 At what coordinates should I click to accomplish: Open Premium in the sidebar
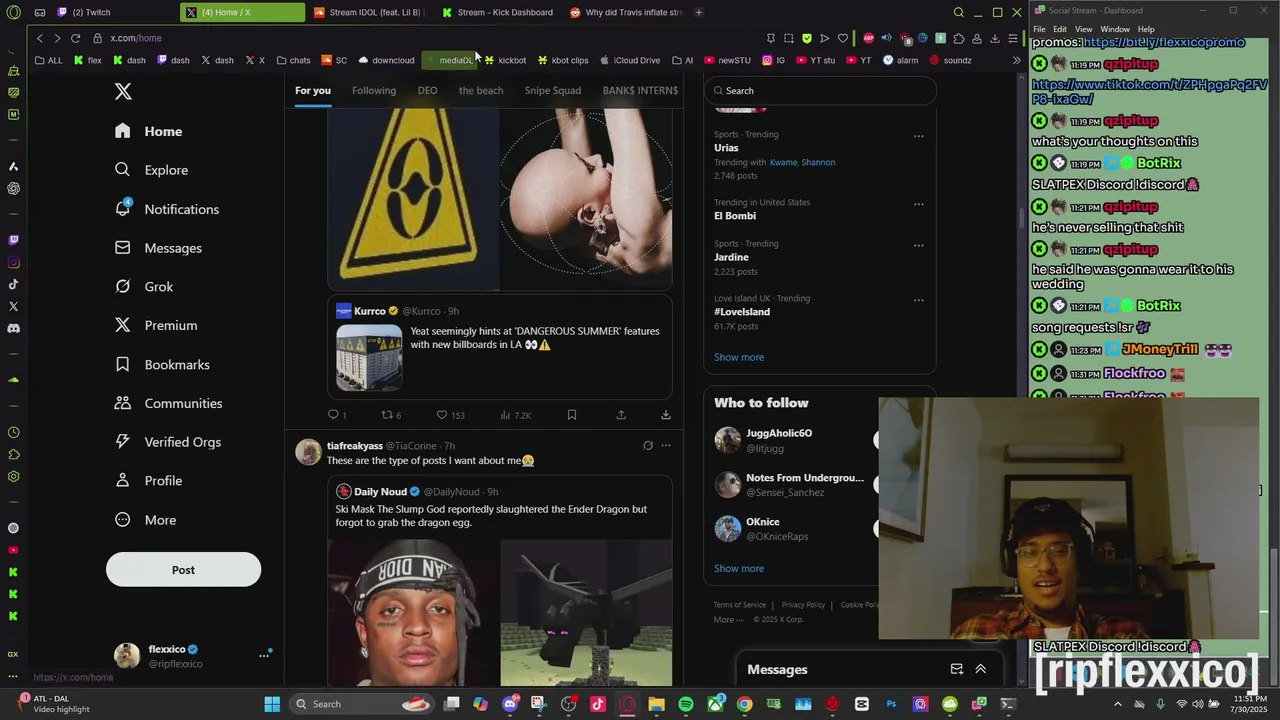pyautogui.click(x=155, y=325)
